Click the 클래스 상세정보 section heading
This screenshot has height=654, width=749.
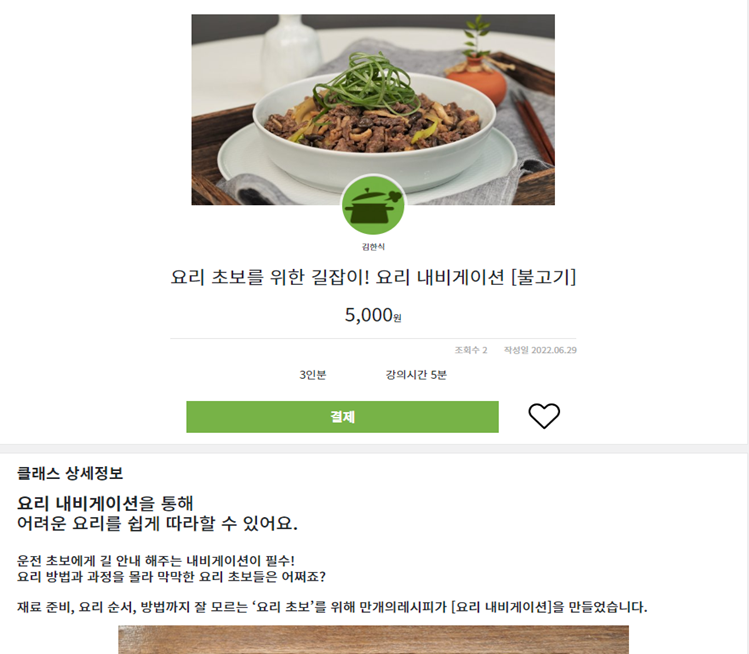tap(70, 473)
